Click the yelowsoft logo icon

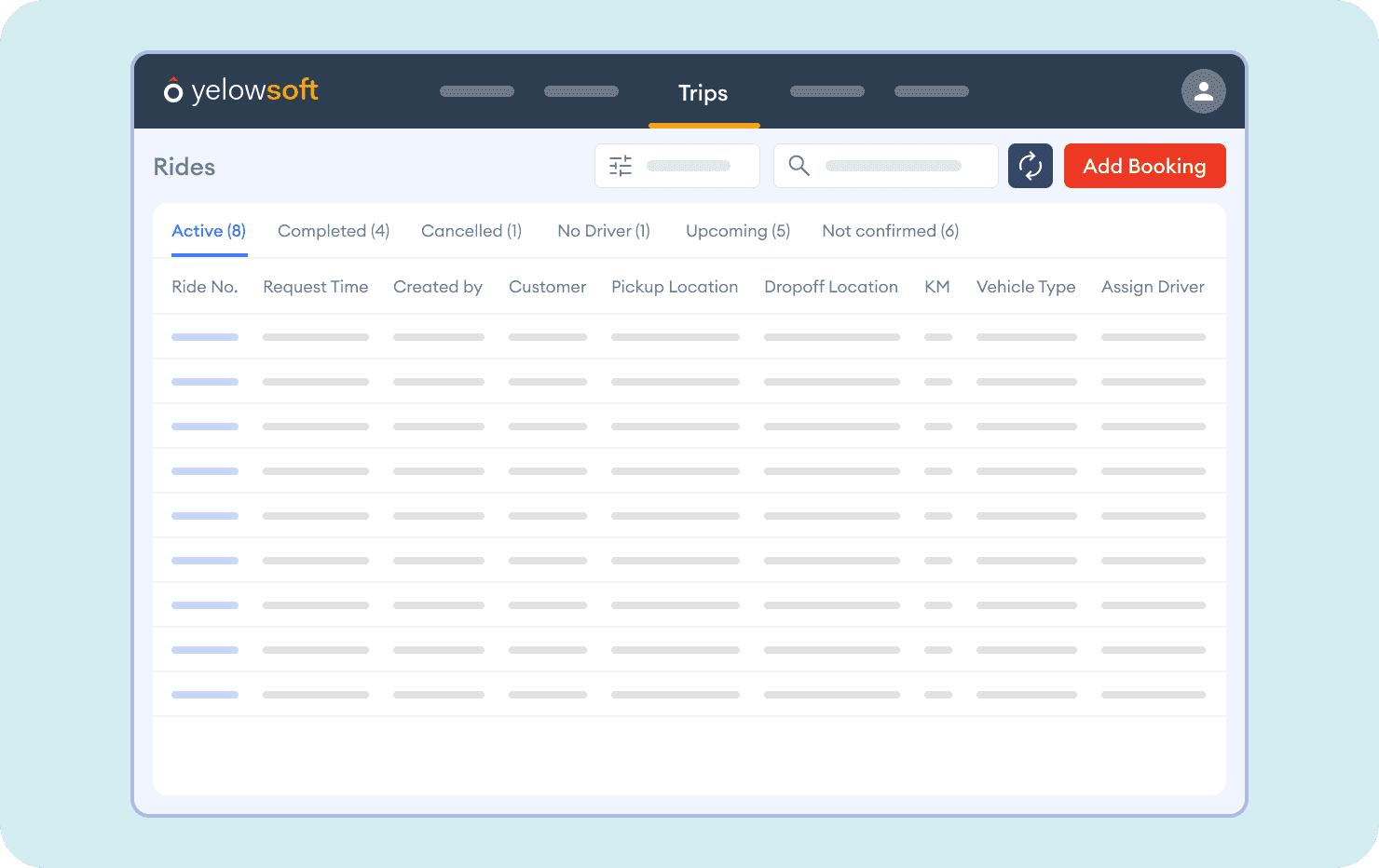[x=172, y=90]
